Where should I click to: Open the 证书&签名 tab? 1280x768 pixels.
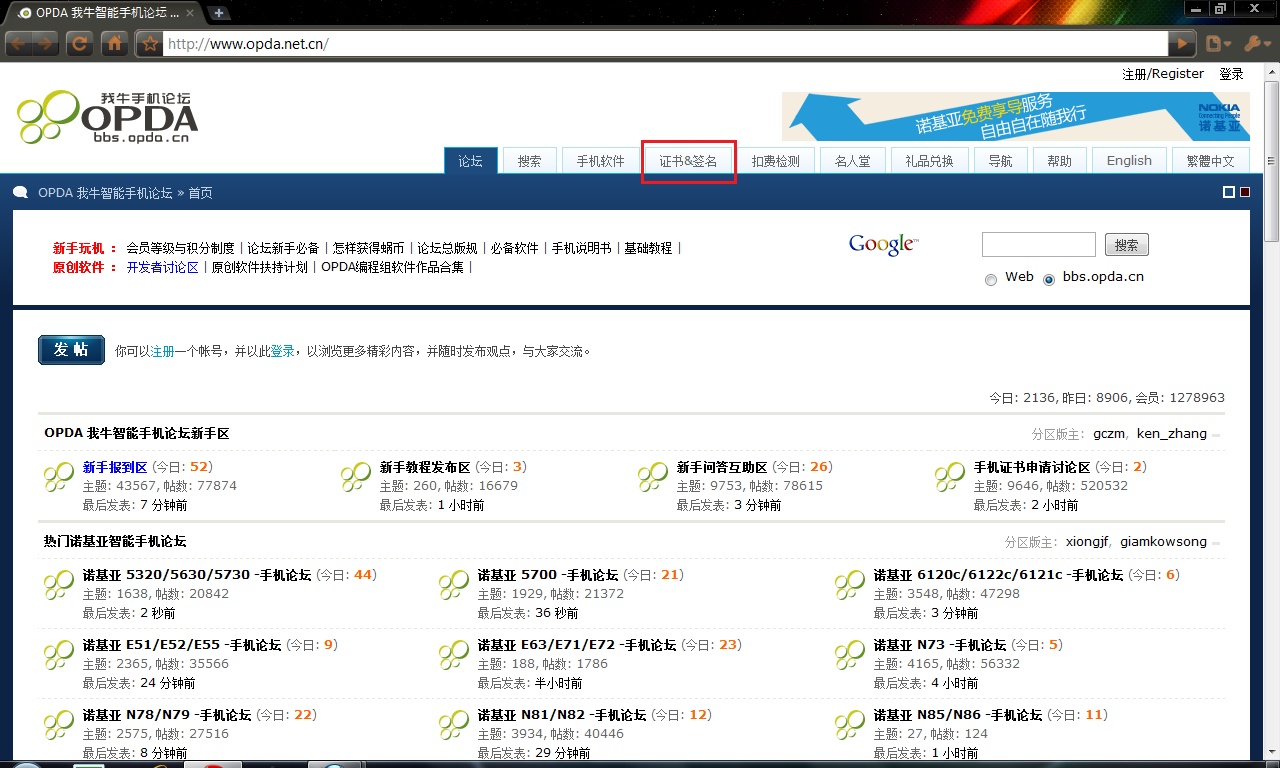pos(689,161)
